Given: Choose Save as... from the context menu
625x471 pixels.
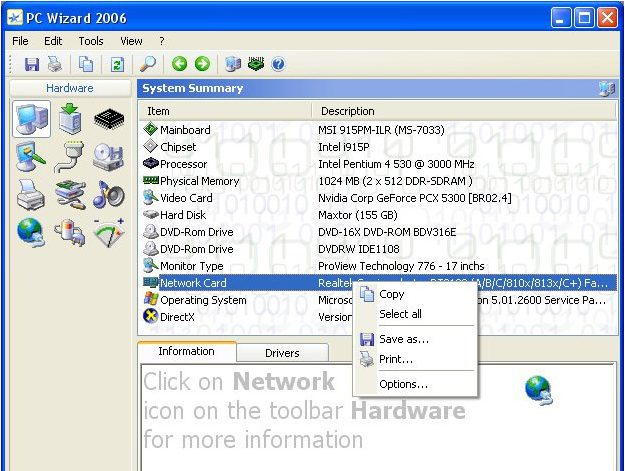Looking at the screenshot, I should [x=403, y=339].
